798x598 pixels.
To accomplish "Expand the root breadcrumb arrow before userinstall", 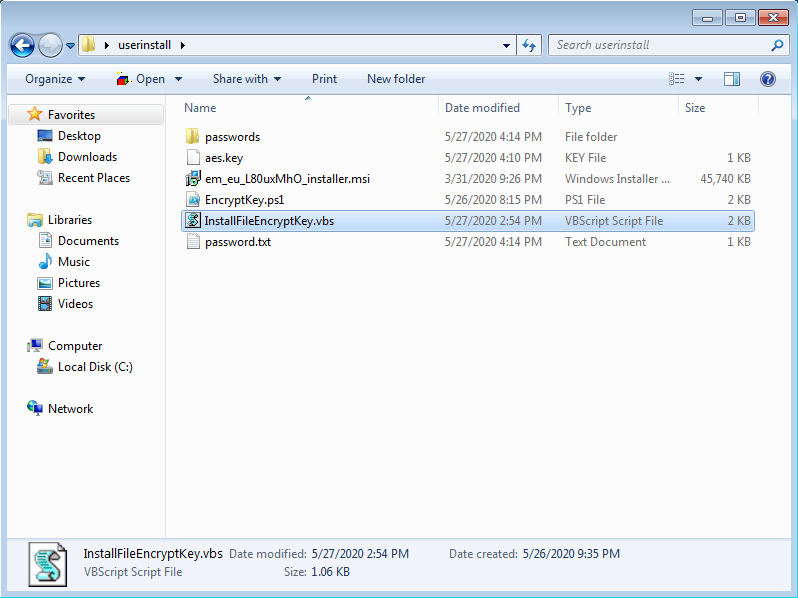I will [x=106, y=45].
